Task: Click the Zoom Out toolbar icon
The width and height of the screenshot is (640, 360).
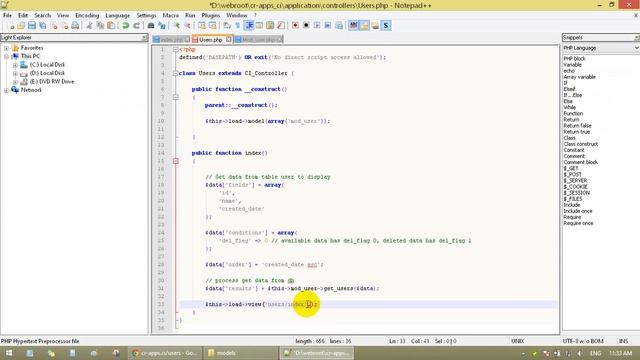Action: [x=187, y=26]
